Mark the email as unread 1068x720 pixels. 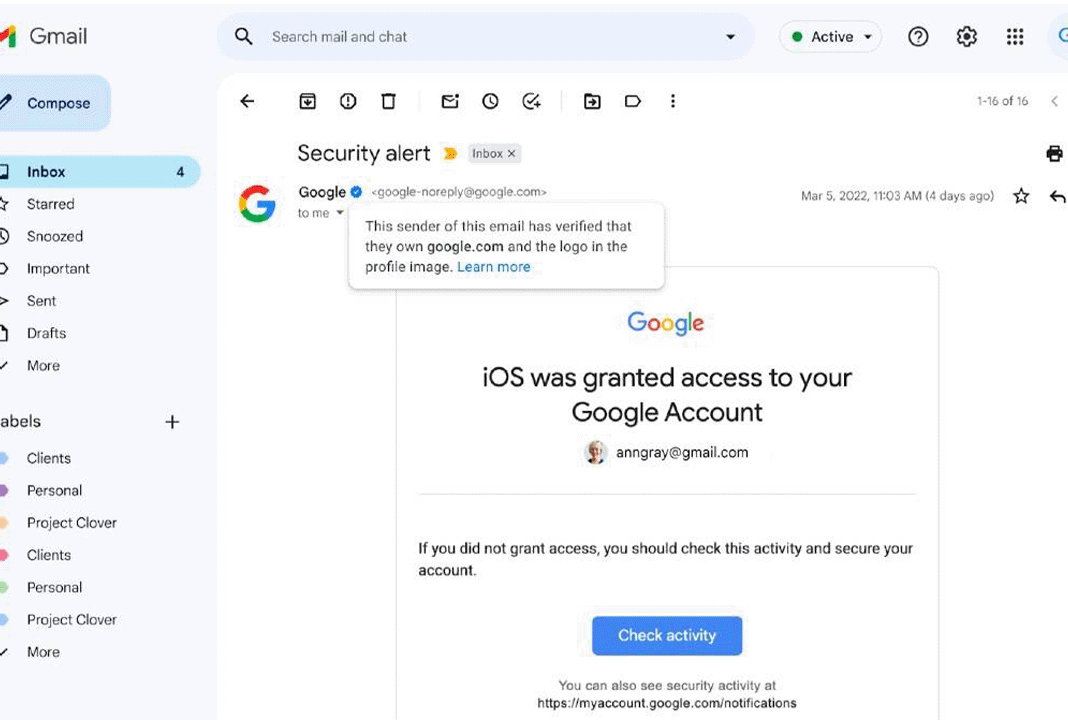click(450, 101)
